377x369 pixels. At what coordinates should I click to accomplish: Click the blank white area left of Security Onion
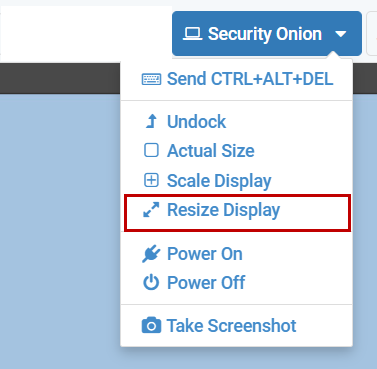point(86,34)
